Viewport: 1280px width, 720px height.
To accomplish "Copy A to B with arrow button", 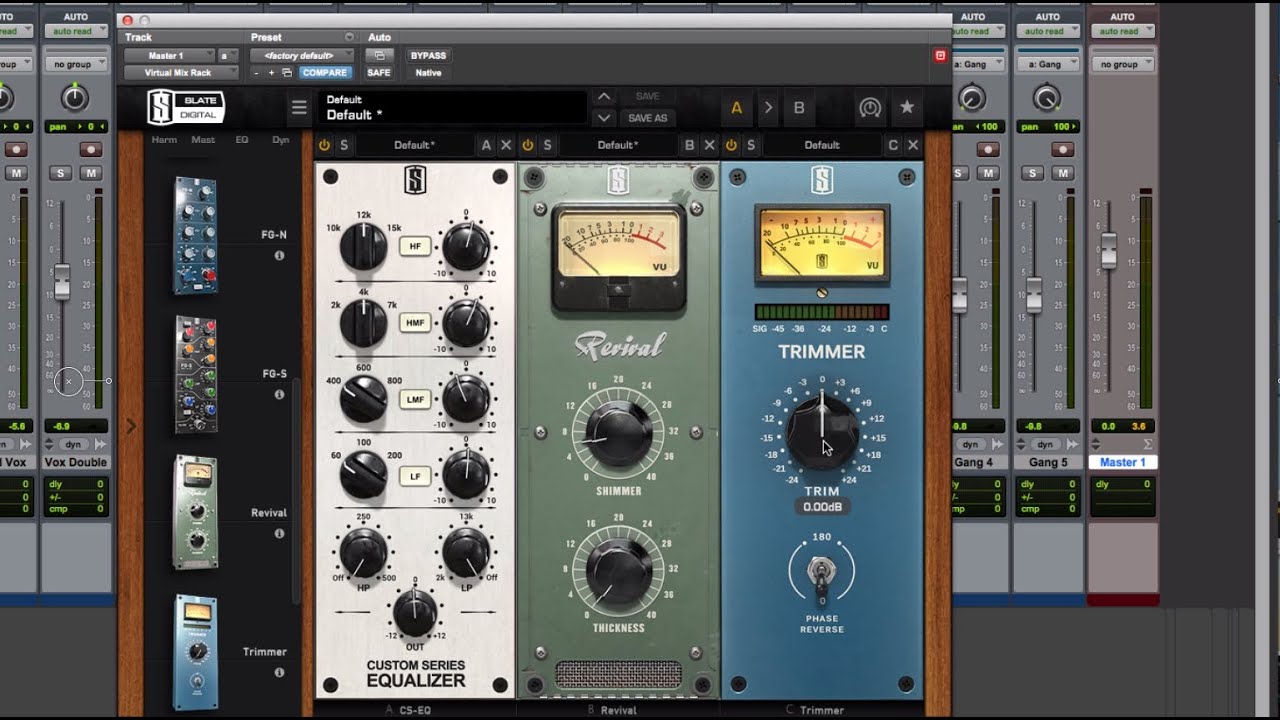I will coord(768,108).
